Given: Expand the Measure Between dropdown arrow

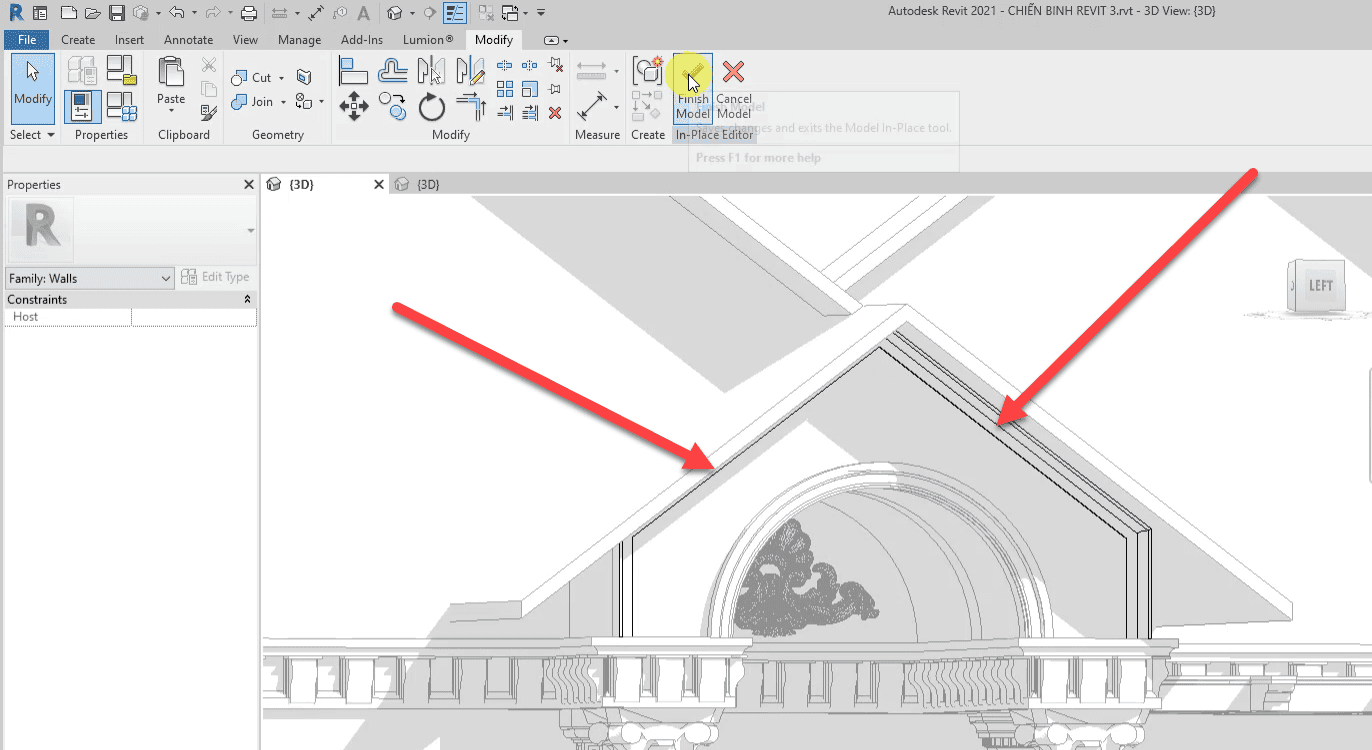Looking at the screenshot, I should [616, 71].
